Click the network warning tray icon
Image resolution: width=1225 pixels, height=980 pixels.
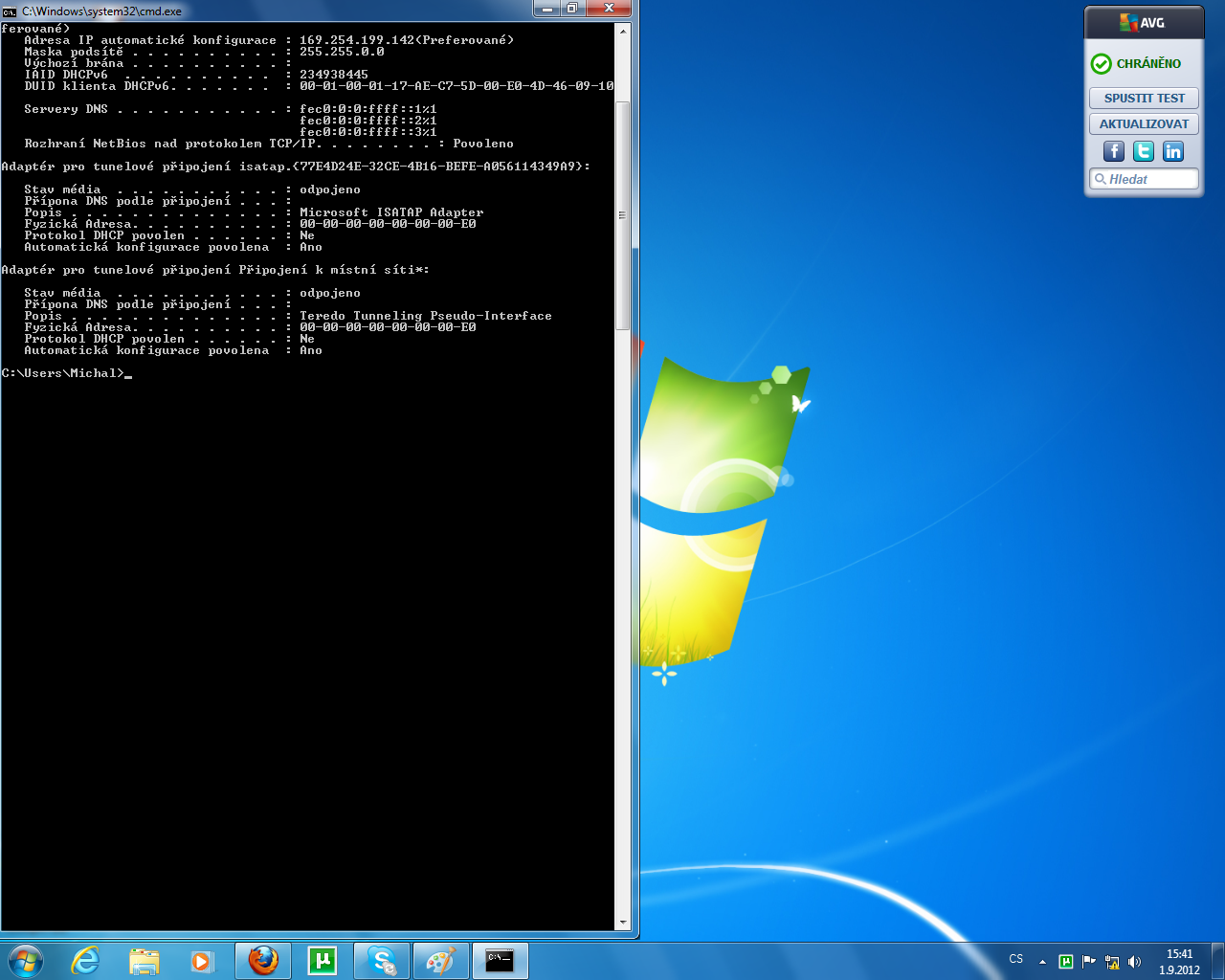1112,962
